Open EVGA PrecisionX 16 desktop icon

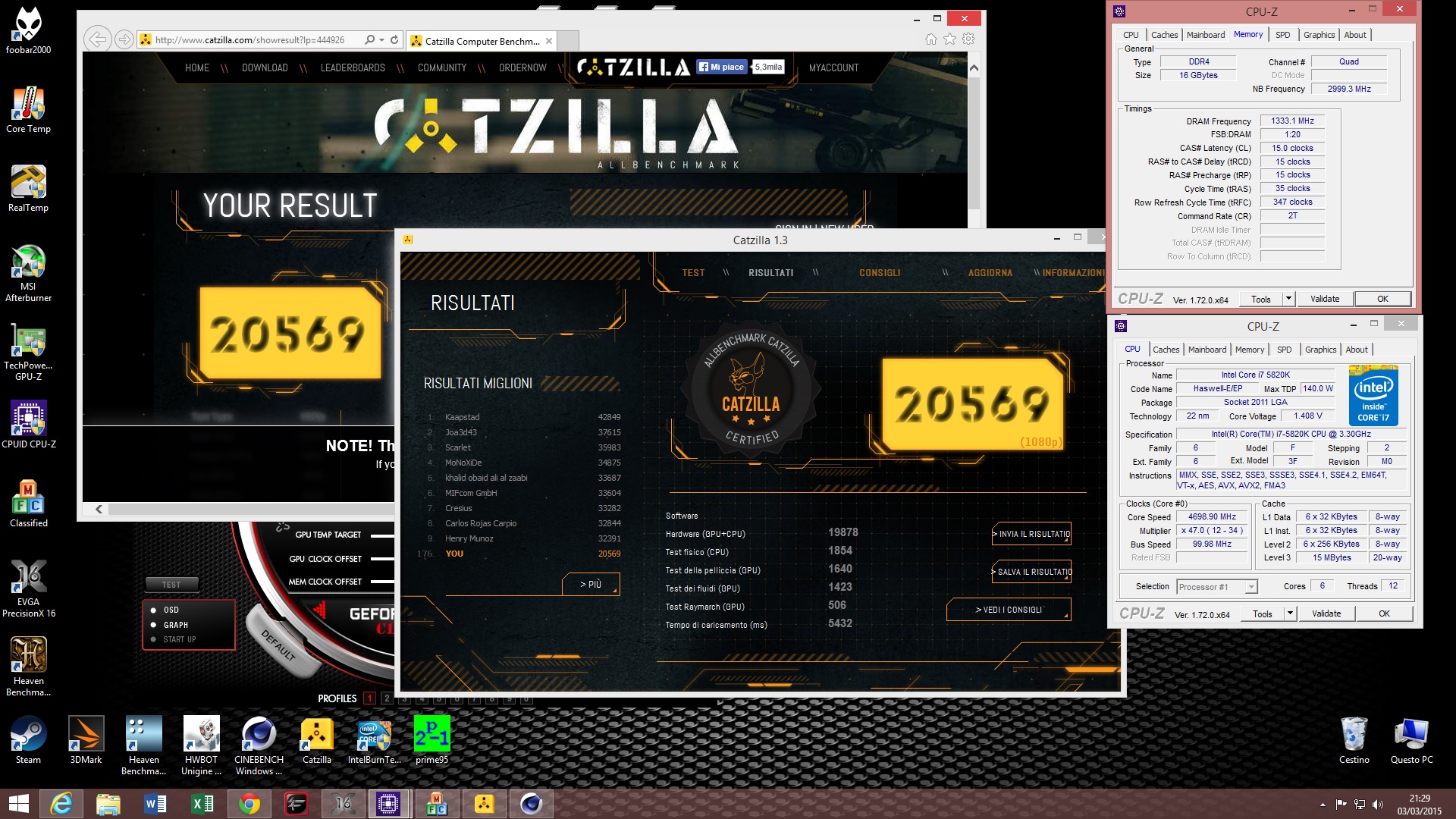[x=29, y=588]
